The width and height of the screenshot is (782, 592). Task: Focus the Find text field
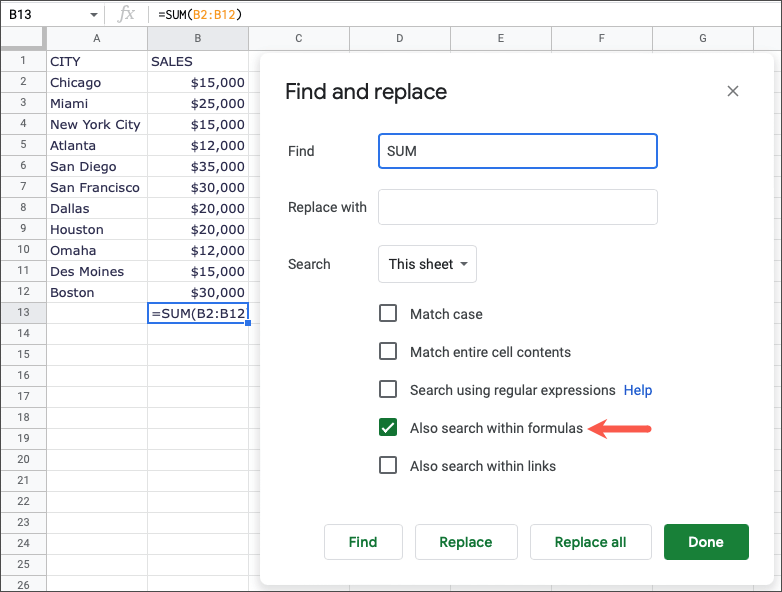517,151
